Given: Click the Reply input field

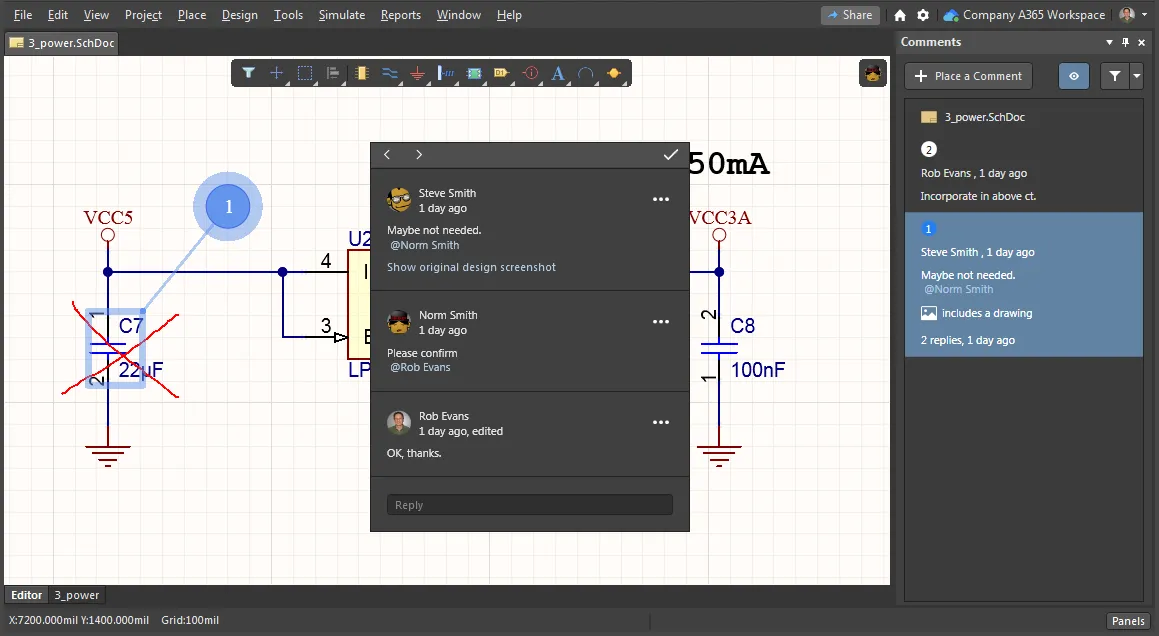Looking at the screenshot, I should coord(530,504).
